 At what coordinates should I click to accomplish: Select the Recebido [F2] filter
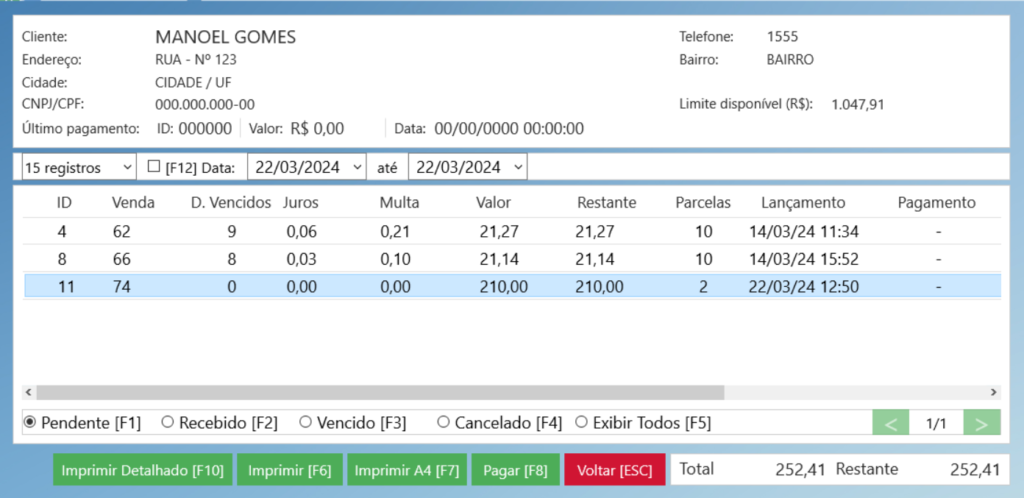(x=168, y=423)
